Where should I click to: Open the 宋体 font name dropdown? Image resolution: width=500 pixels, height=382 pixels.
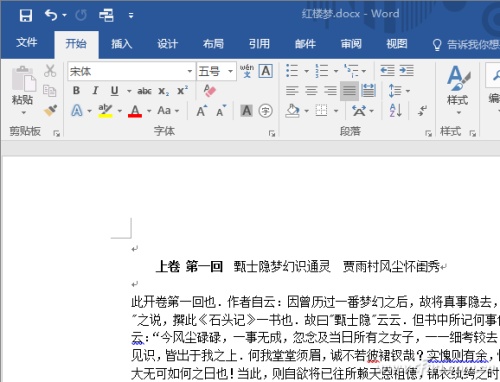tap(190, 71)
